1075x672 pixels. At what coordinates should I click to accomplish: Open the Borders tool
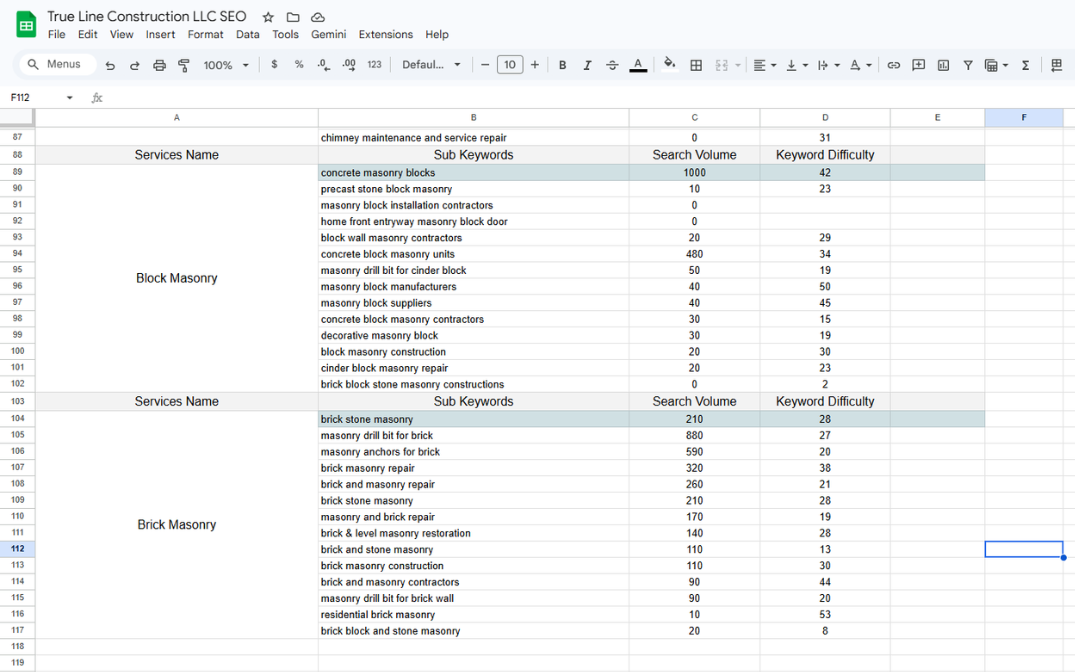(x=696, y=65)
